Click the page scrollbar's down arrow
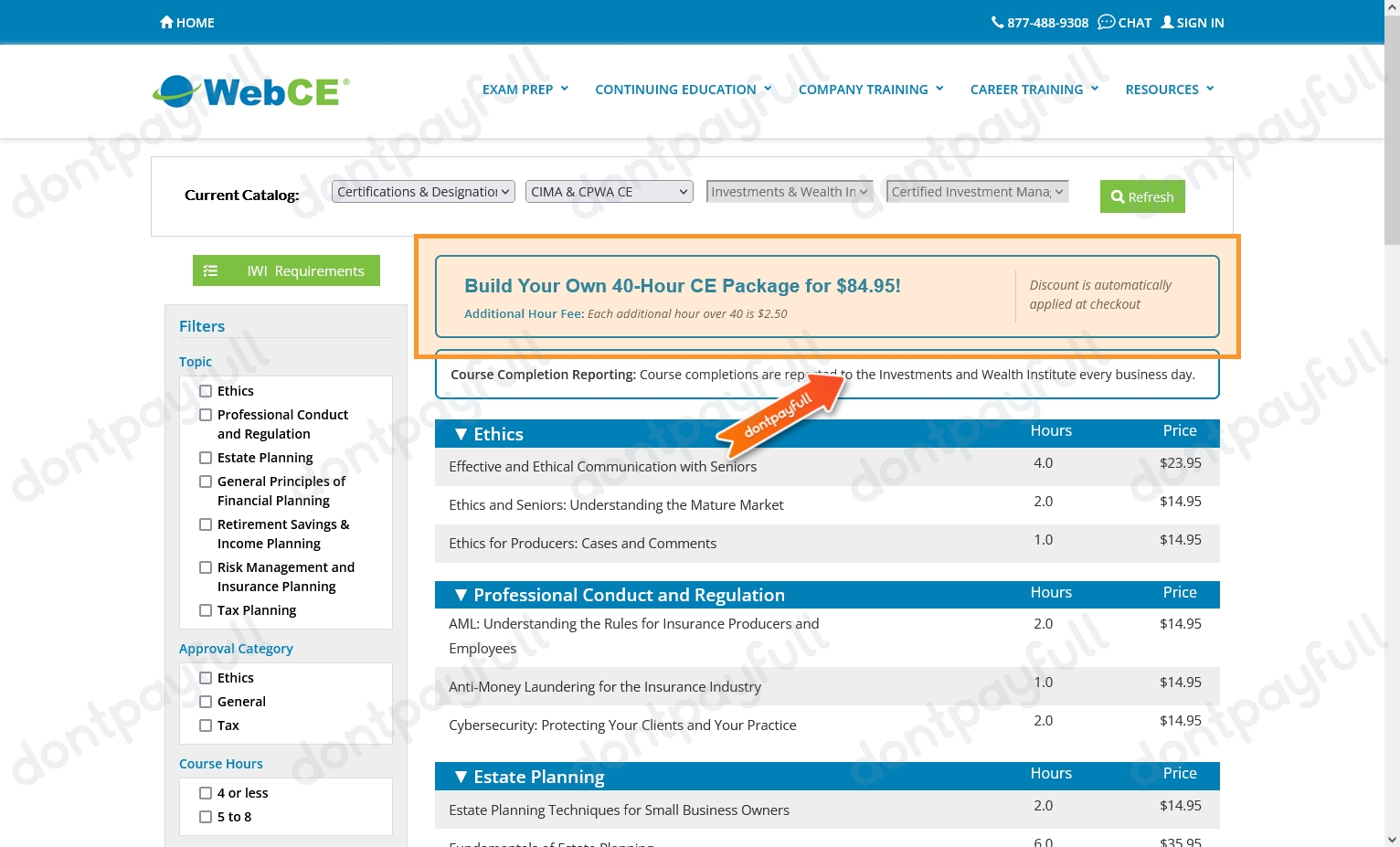 pos(1393,838)
